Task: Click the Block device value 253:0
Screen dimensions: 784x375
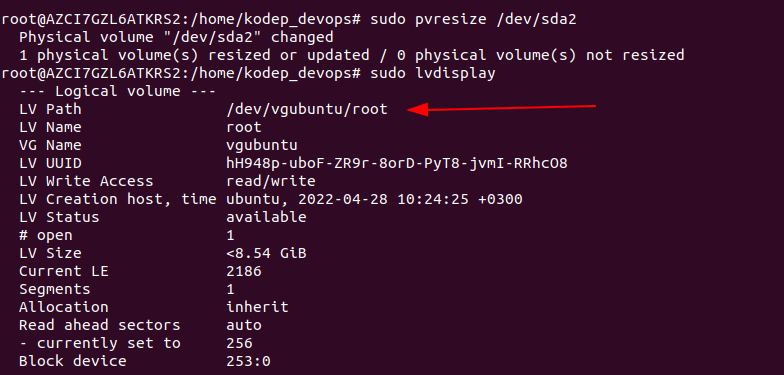Action: [248, 361]
